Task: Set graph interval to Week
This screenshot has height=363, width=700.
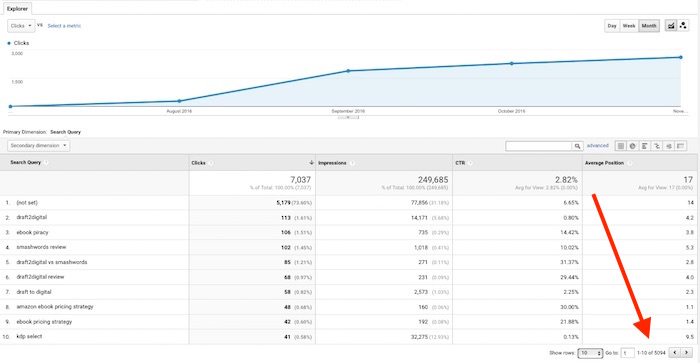Action: tap(629, 26)
